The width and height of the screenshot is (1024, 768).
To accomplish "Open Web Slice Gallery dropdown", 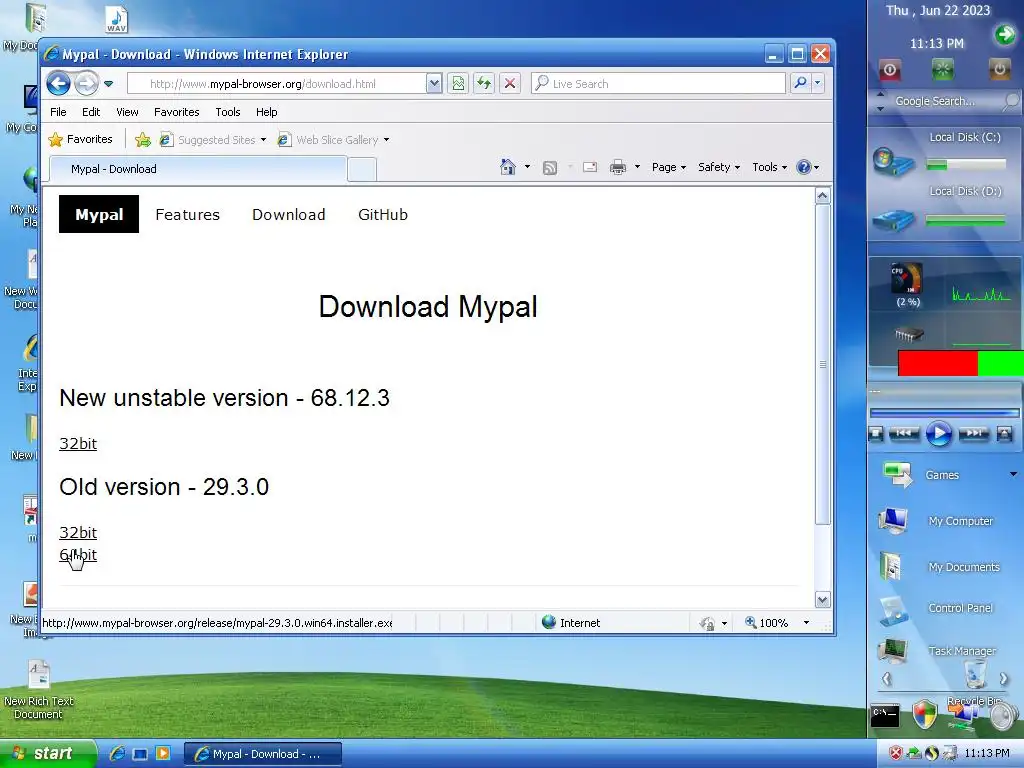I will pyautogui.click(x=333, y=140).
